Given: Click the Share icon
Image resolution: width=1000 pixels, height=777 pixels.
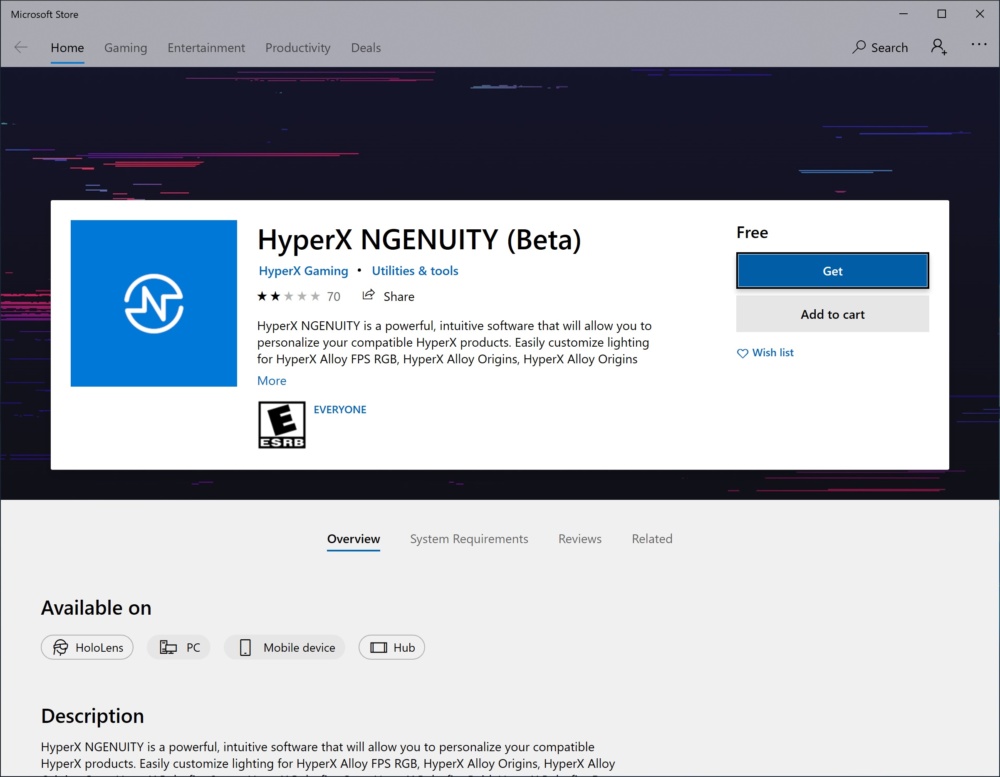Looking at the screenshot, I should (x=369, y=295).
